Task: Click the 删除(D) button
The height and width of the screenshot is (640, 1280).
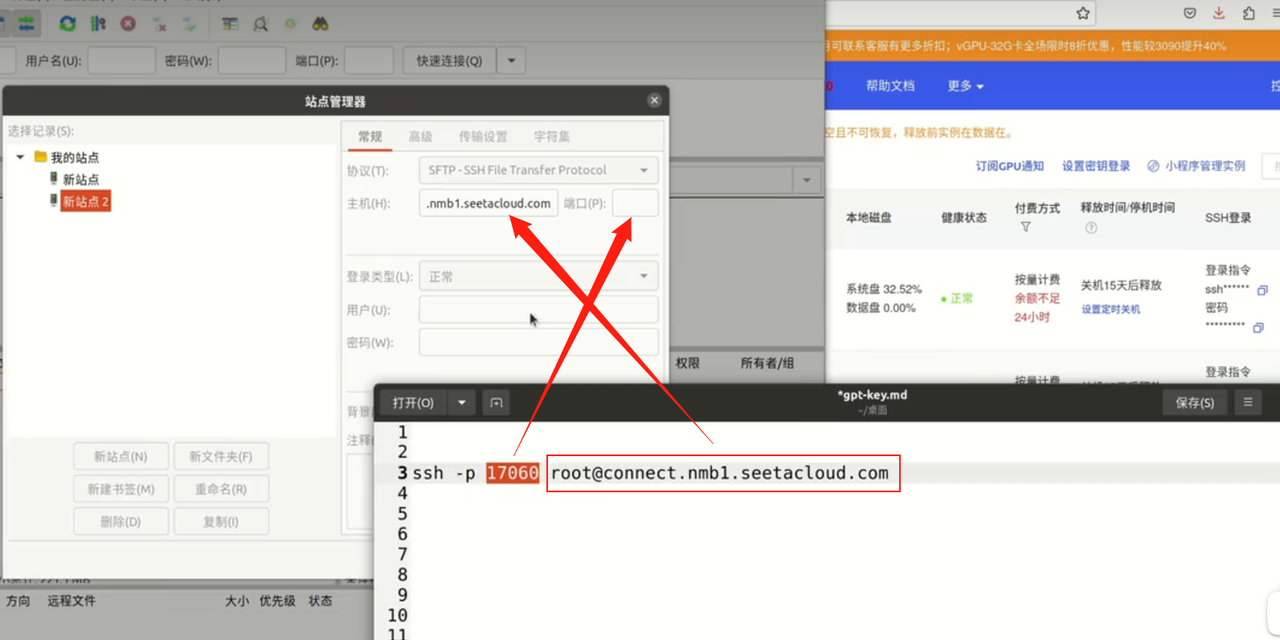Action: pos(121,521)
